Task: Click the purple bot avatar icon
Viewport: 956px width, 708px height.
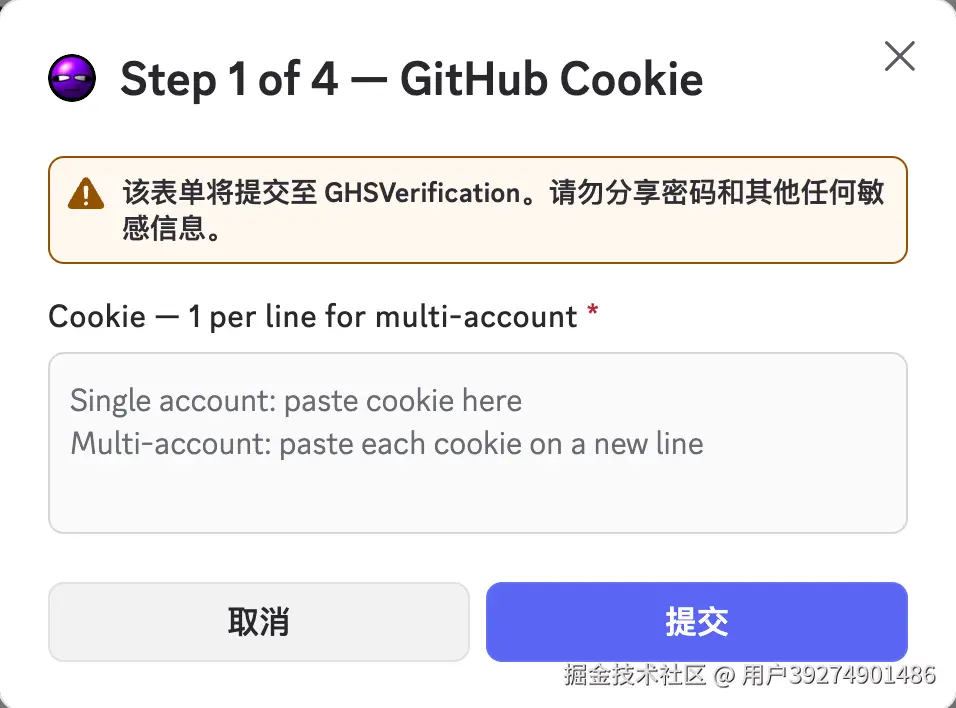Action: point(72,78)
